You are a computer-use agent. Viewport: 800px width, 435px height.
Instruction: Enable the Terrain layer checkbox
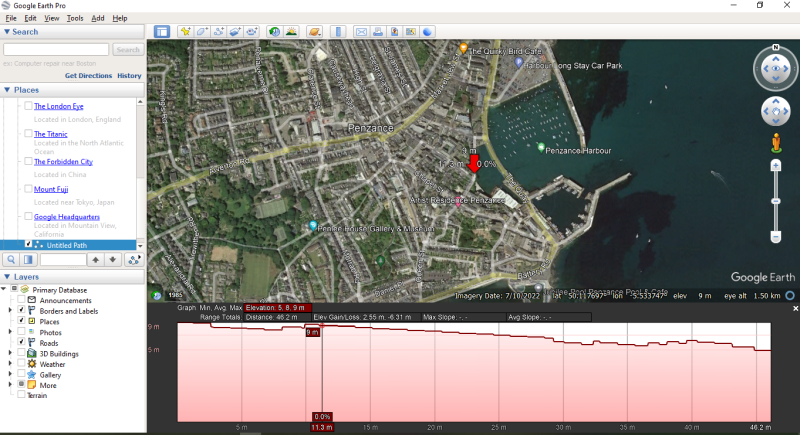click(21, 395)
